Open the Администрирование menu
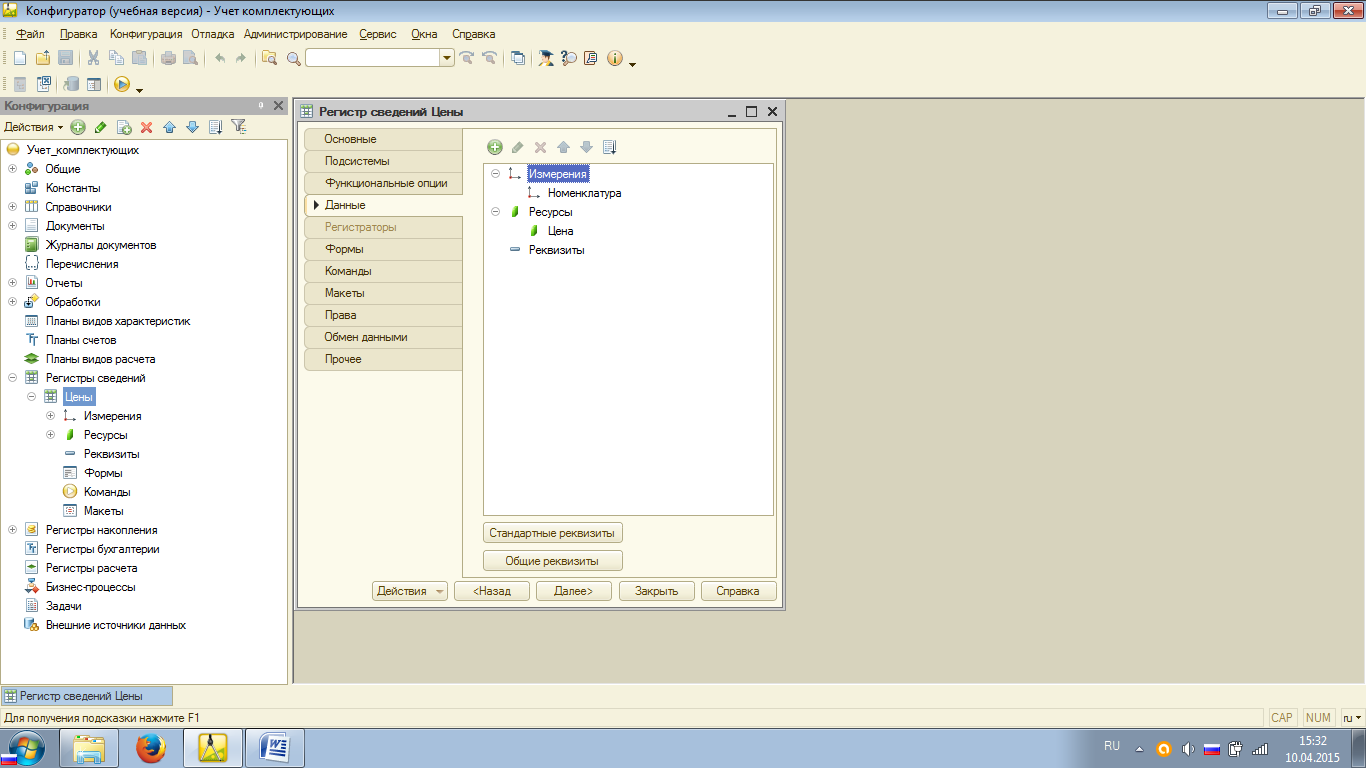 click(295, 34)
